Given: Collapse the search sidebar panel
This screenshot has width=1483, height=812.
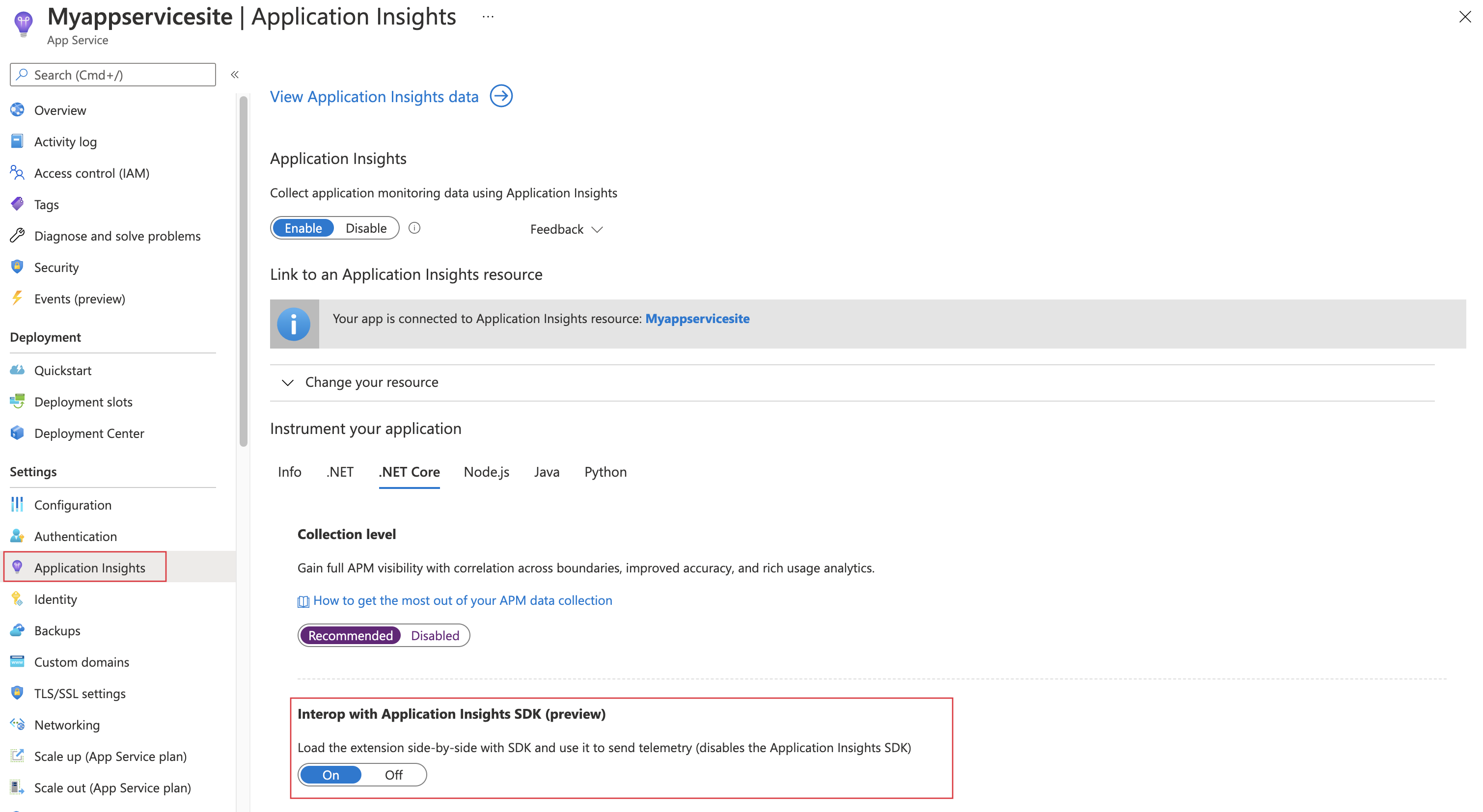Looking at the screenshot, I should (235, 75).
